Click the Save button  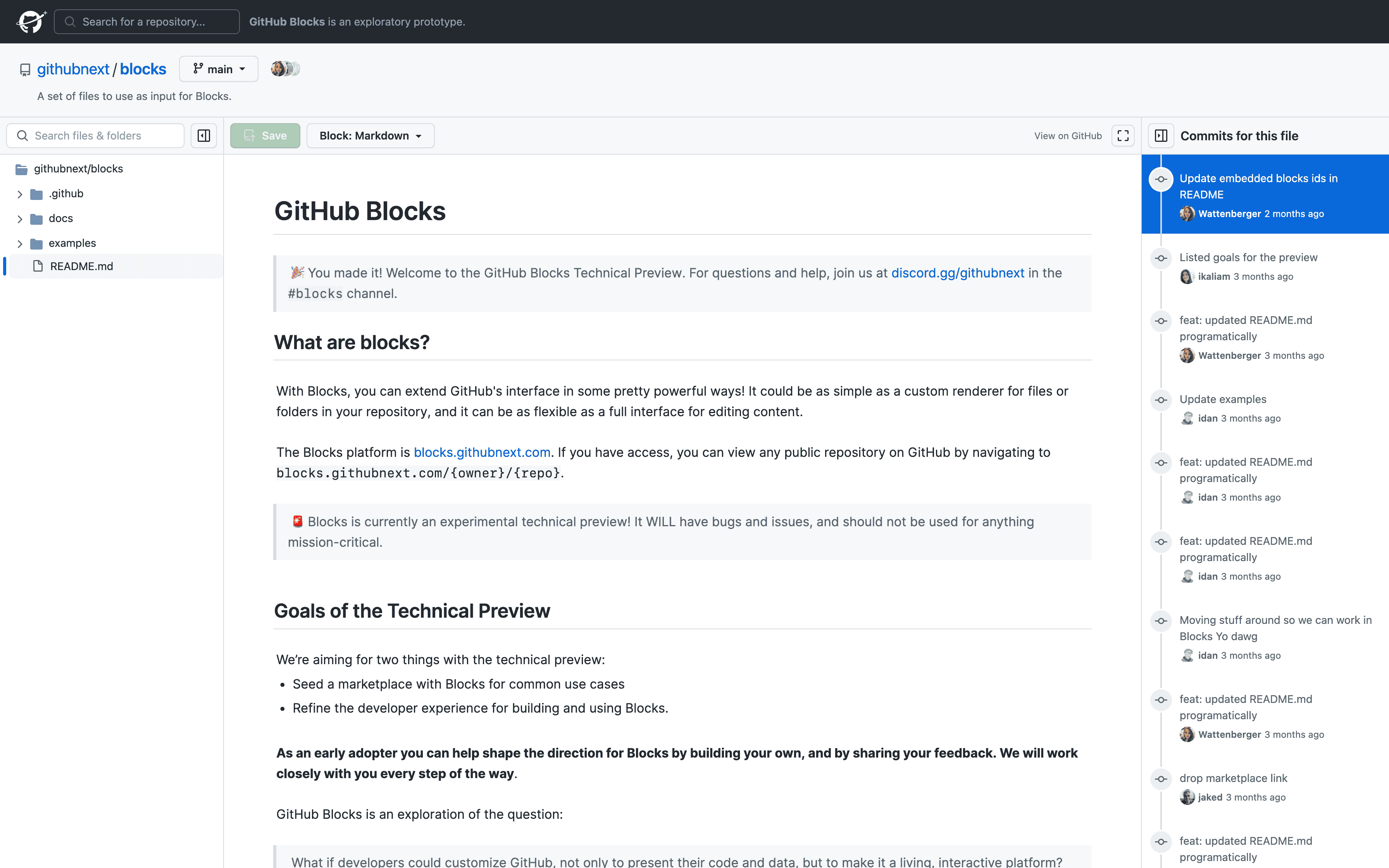(265, 136)
